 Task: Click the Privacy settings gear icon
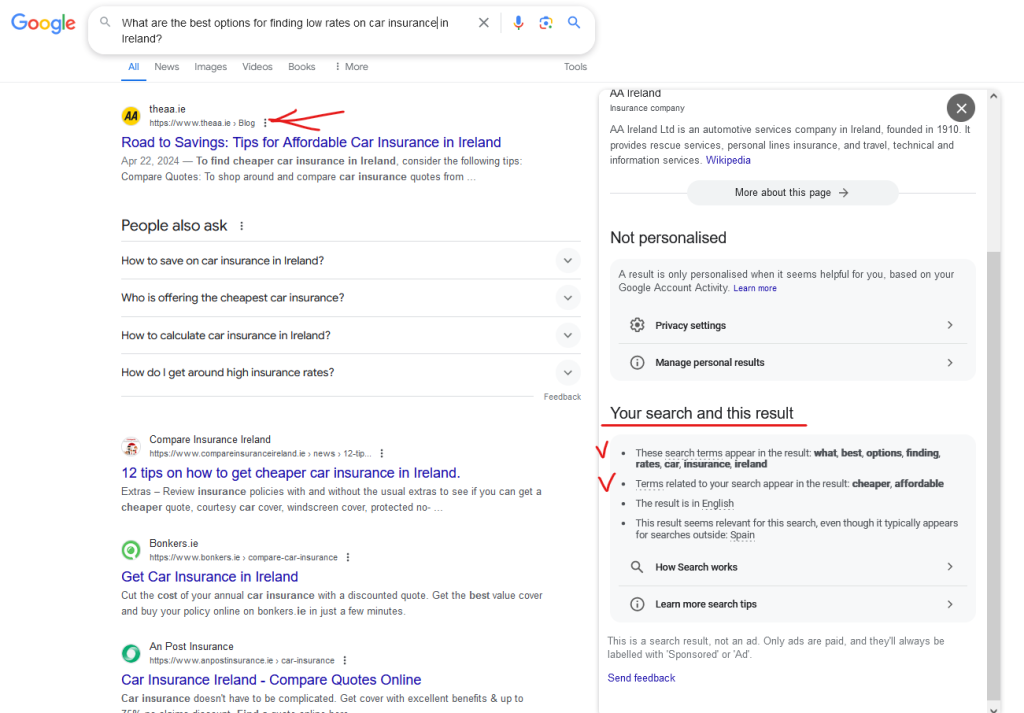pyautogui.click(x=637, y=325)
